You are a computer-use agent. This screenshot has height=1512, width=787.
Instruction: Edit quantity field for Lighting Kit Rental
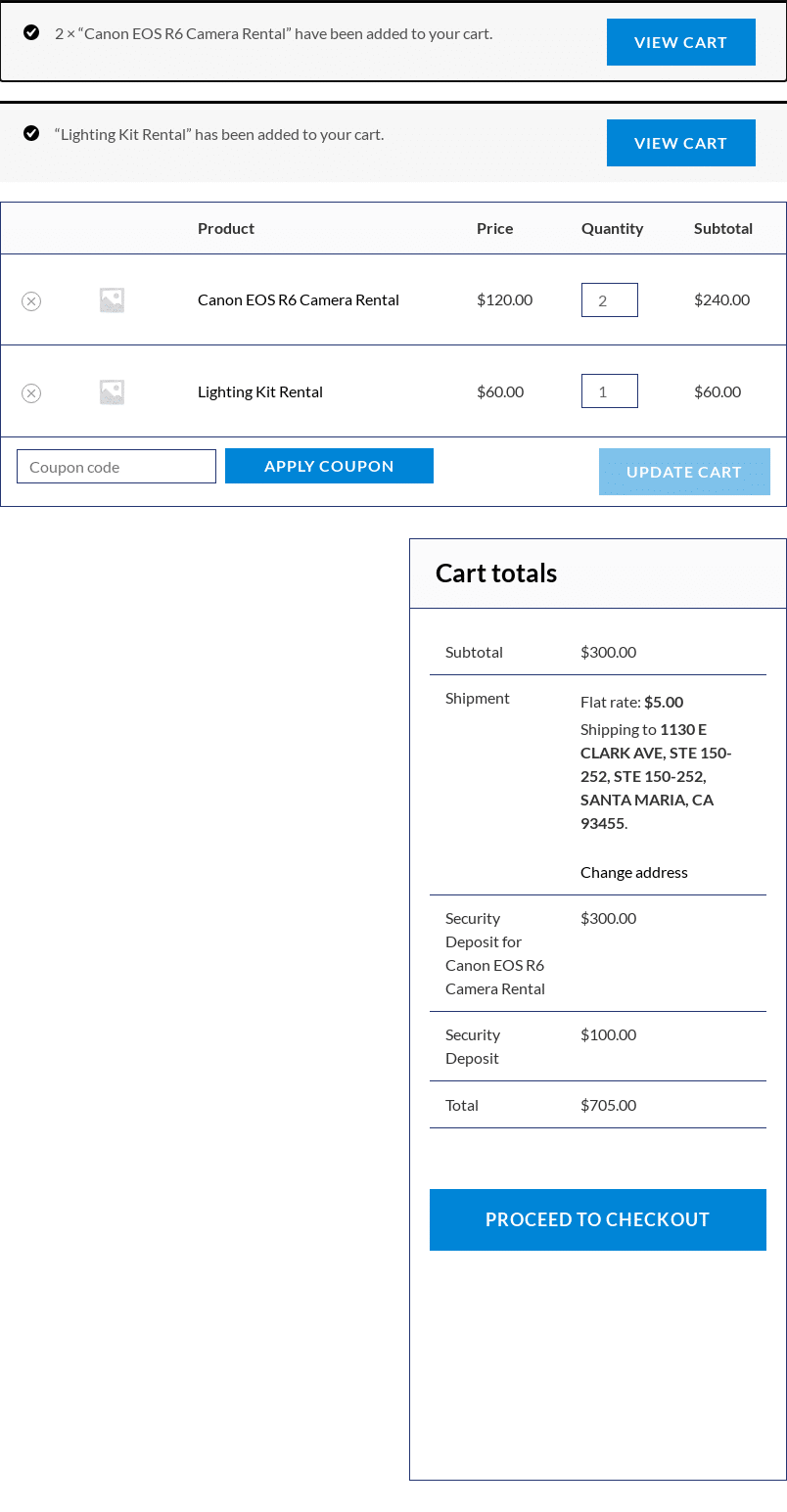coord(610,390)
